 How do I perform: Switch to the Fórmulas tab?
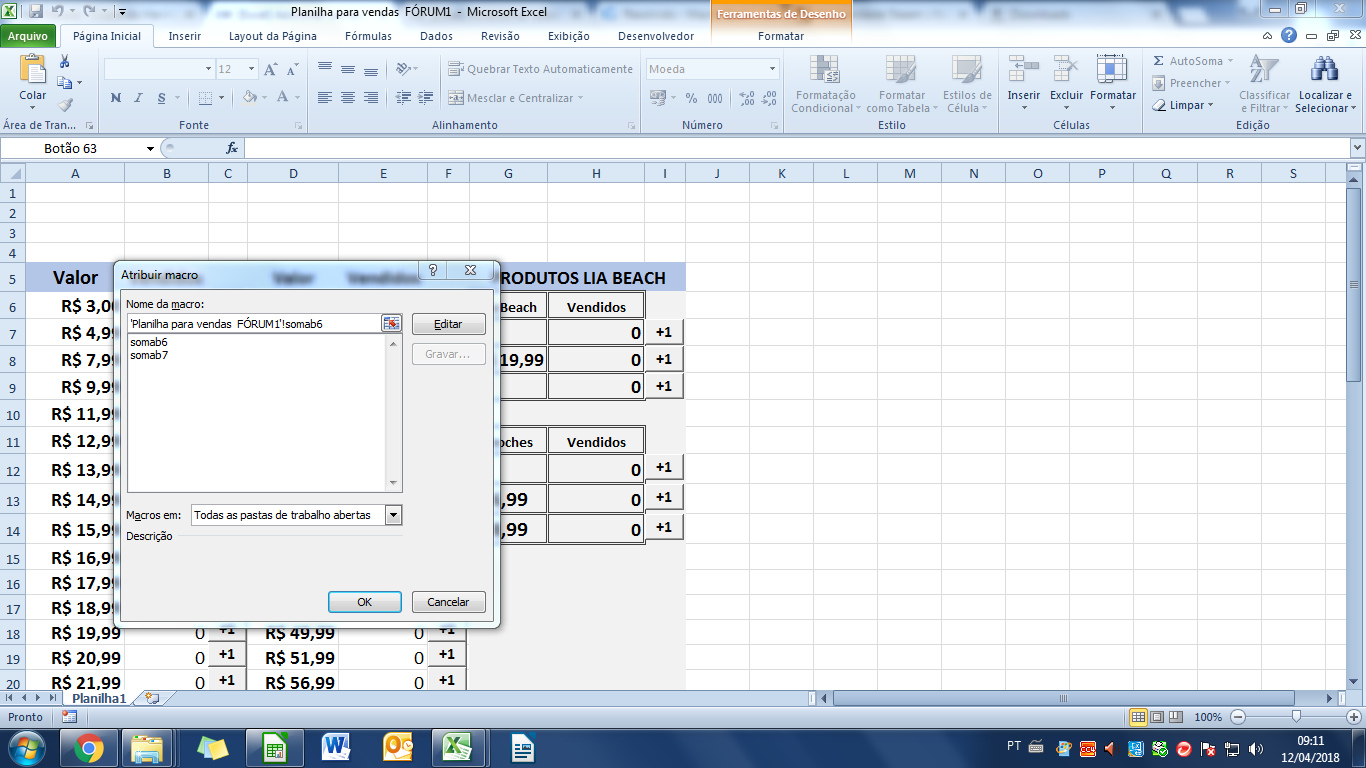pos(368,36)
